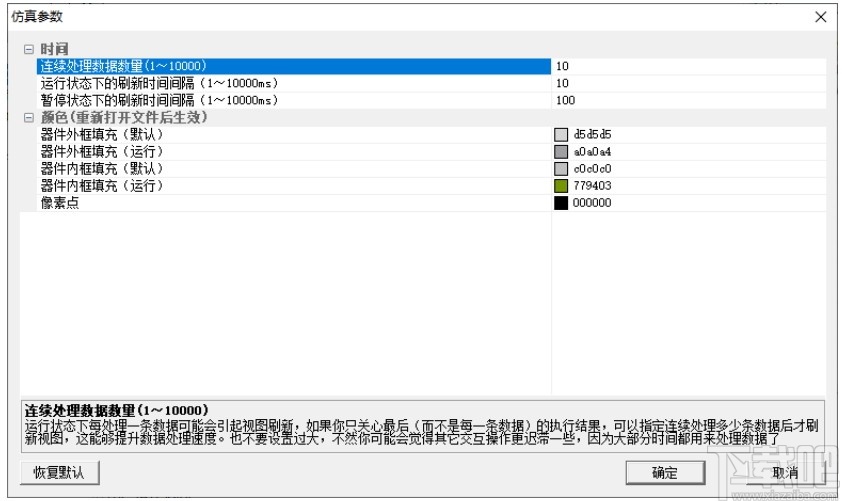
Task: Confirm settings with the 确定 button
Action: click(x=665, y=473)
